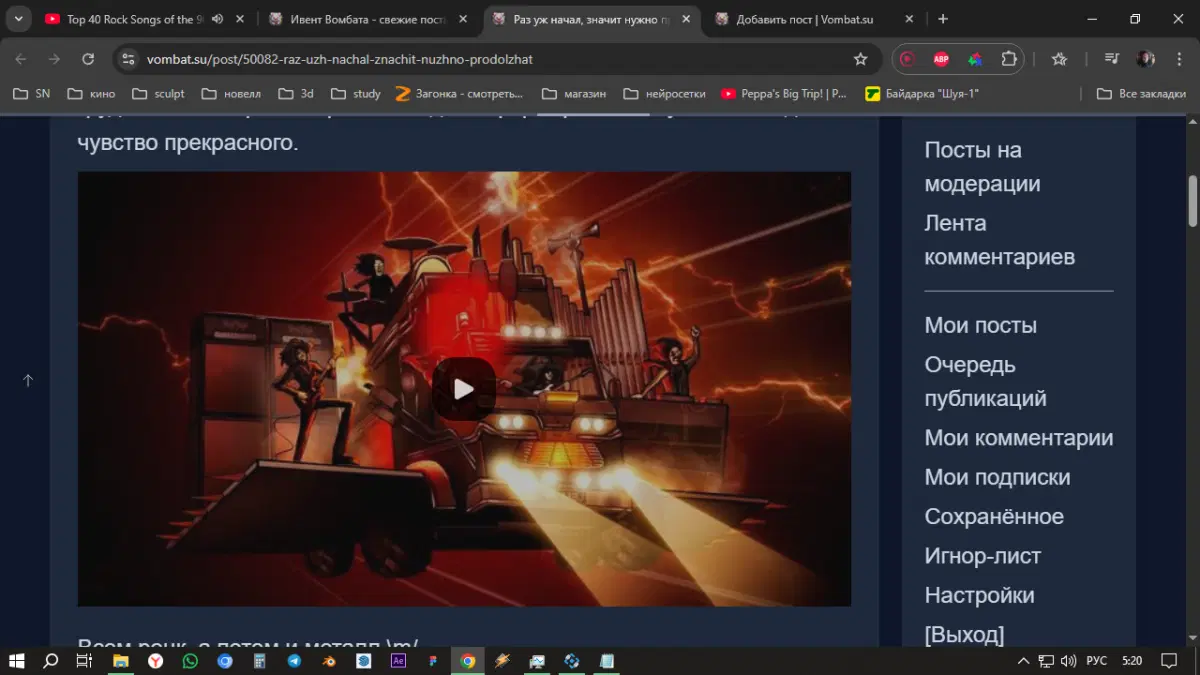
Task: Play the embedded rock bulldozer video
Action: coord(464,389)
